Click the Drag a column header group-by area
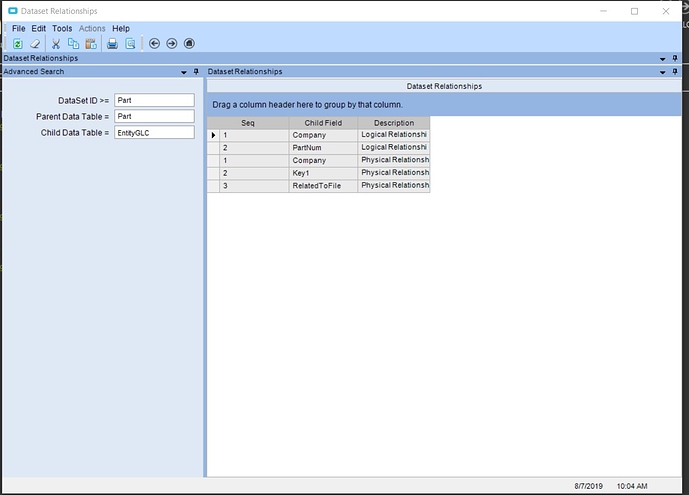The width and height of the screenshot is (689, 495). coord(444,105)
